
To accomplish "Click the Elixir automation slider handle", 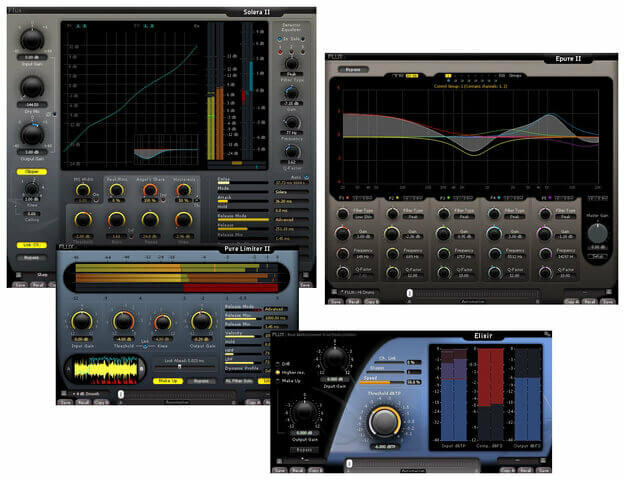I will coord(349,463).
